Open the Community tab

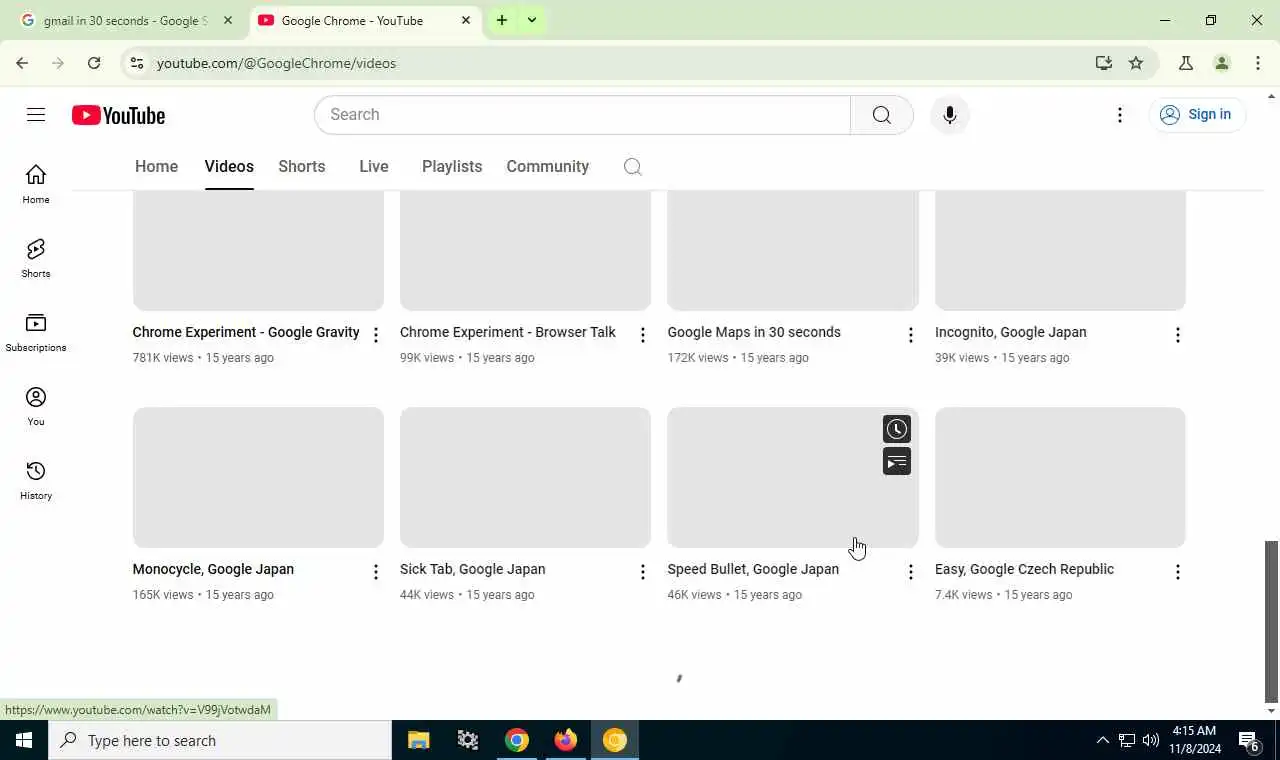(547, 167)
